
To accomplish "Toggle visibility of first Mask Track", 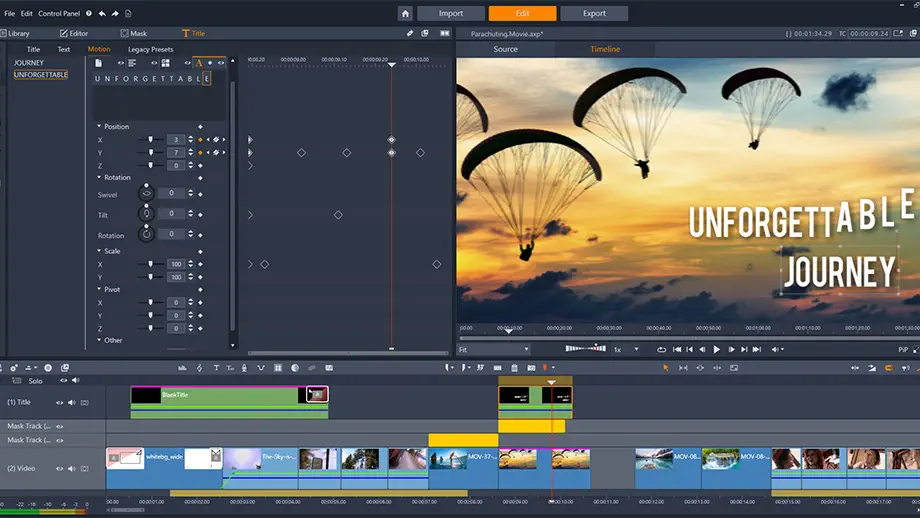I will click(59, 426).
